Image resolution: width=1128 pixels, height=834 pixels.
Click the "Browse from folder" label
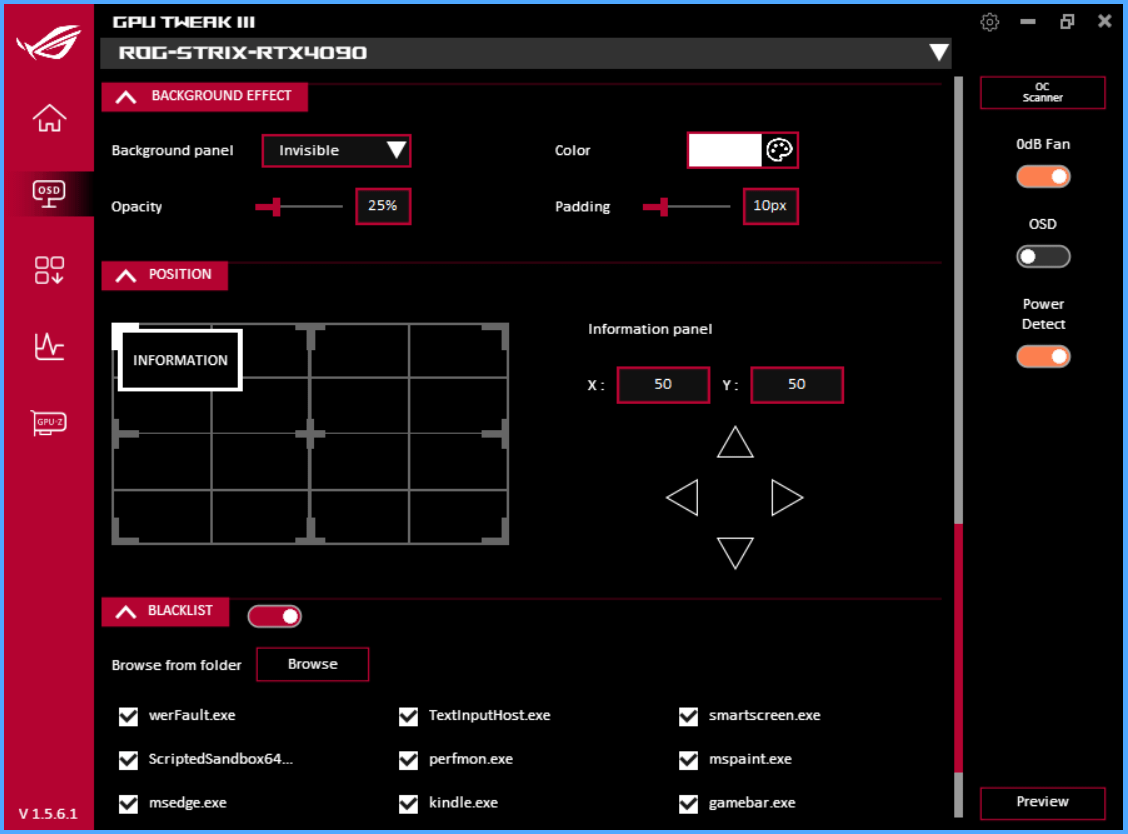point(176,665)
